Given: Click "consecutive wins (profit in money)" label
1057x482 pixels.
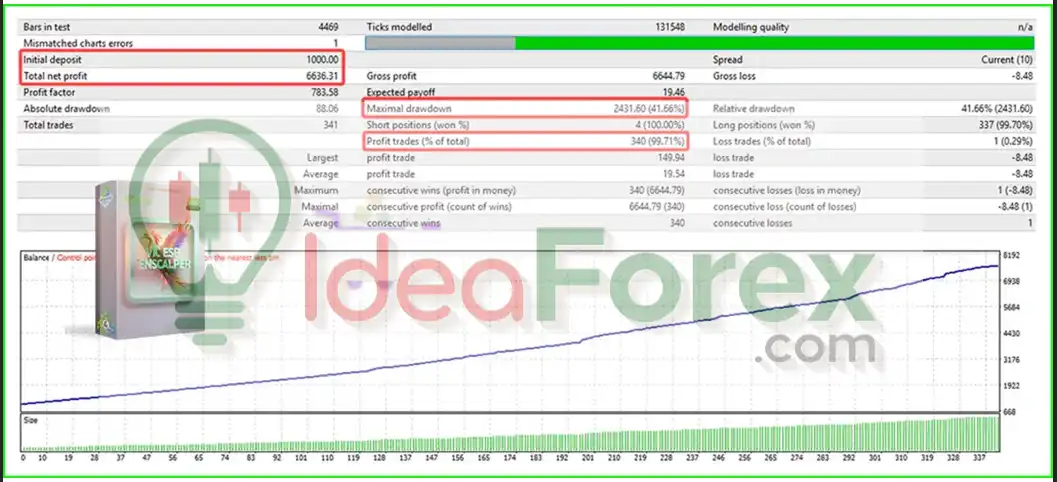Looking at the screenshot, I should (441, 190).
